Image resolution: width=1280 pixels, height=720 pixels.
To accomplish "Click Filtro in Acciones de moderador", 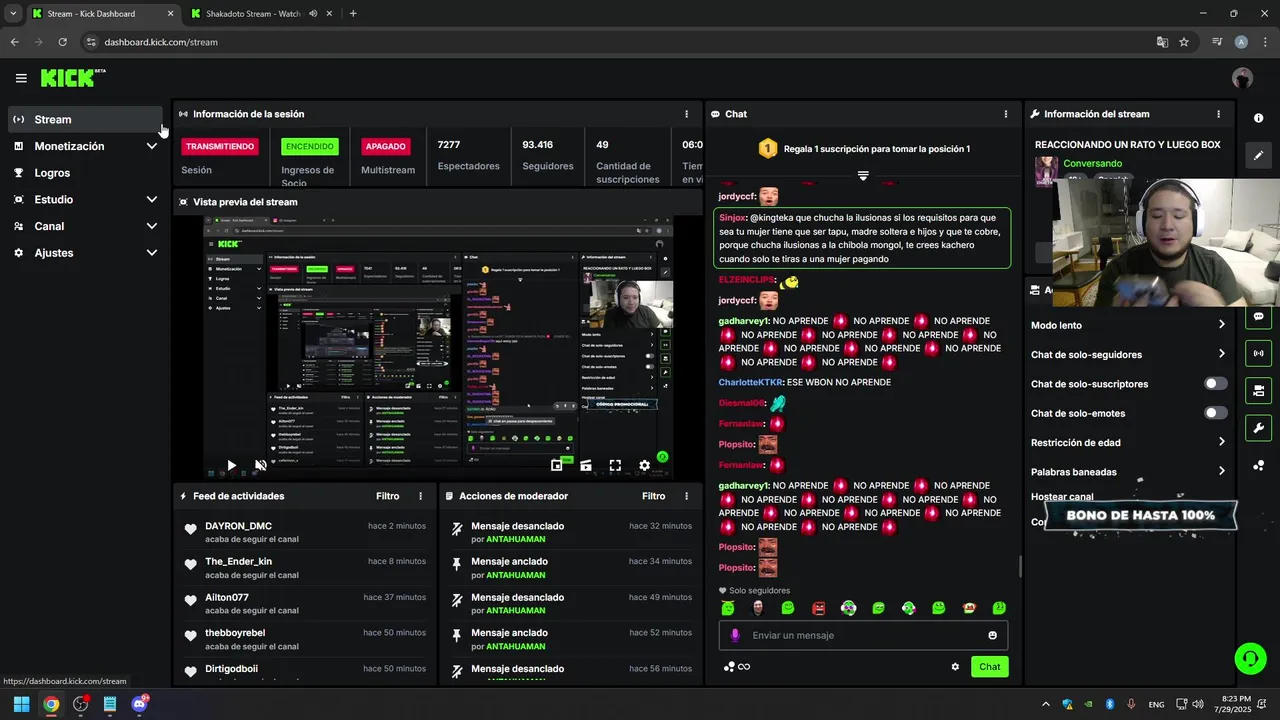I will tap(653, 496).
